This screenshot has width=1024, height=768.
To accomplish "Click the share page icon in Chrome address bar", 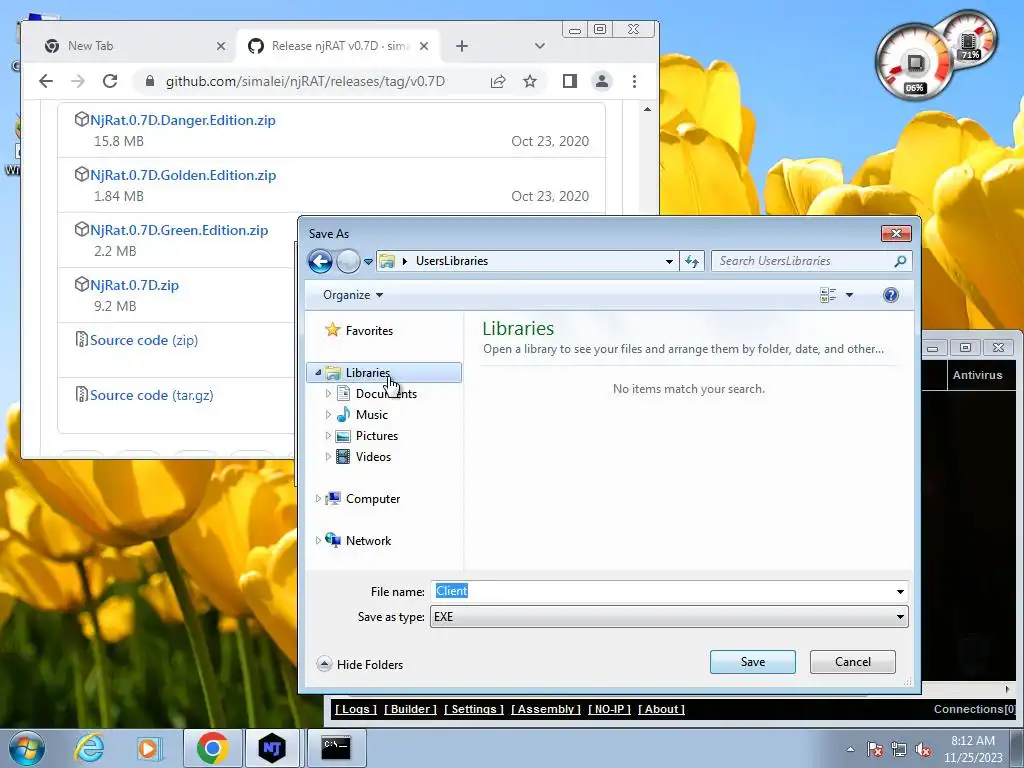I will click(498, 81).
